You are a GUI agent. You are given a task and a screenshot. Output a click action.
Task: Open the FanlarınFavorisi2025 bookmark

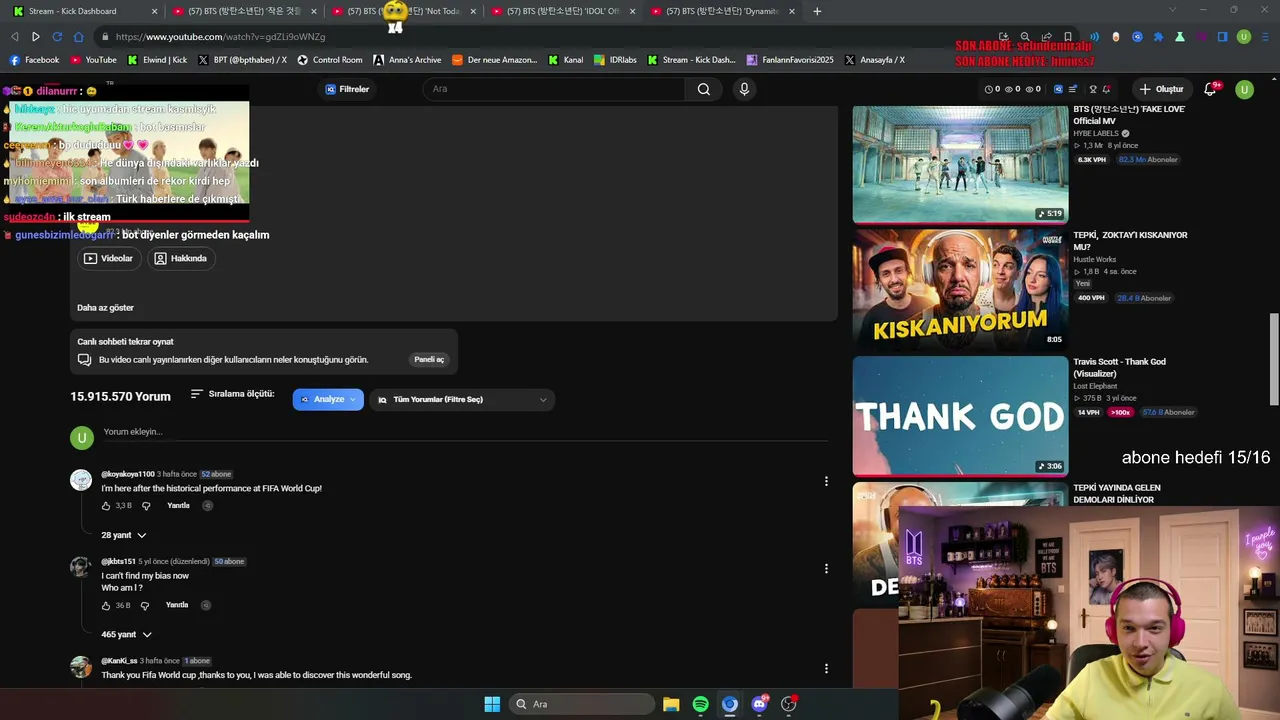tap(789, 60)
